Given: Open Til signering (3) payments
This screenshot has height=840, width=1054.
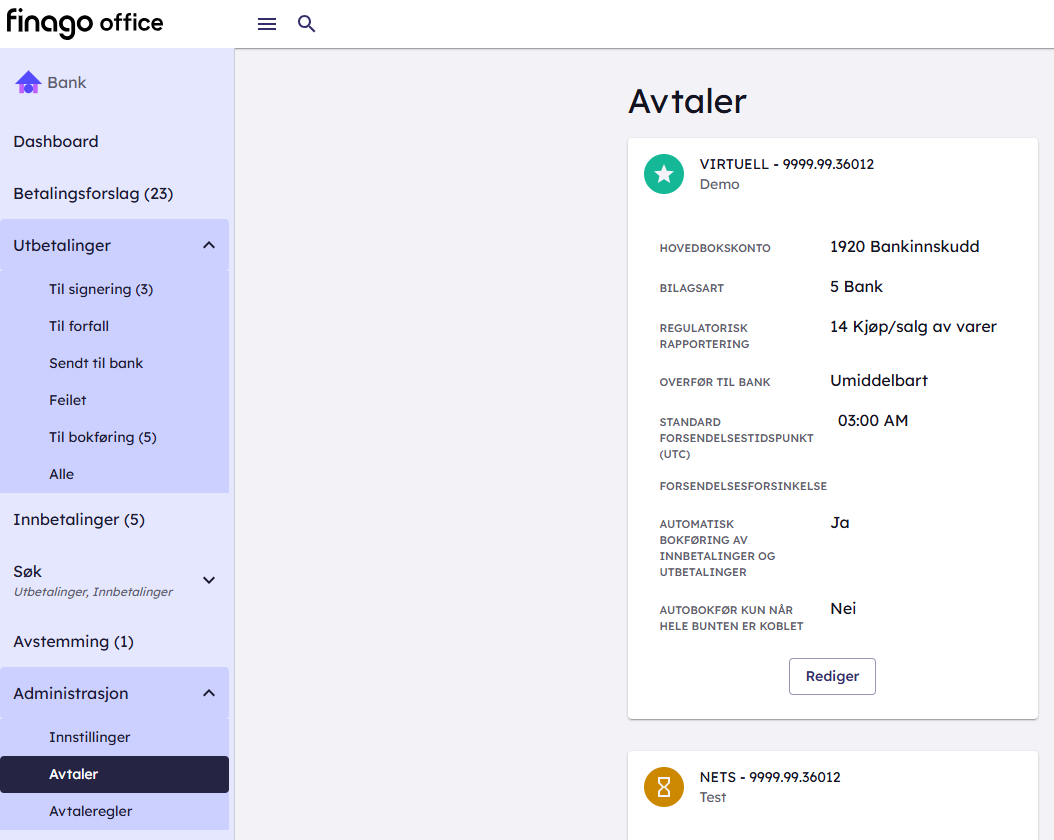Looking at the screenshot, I should coord(101,289).
